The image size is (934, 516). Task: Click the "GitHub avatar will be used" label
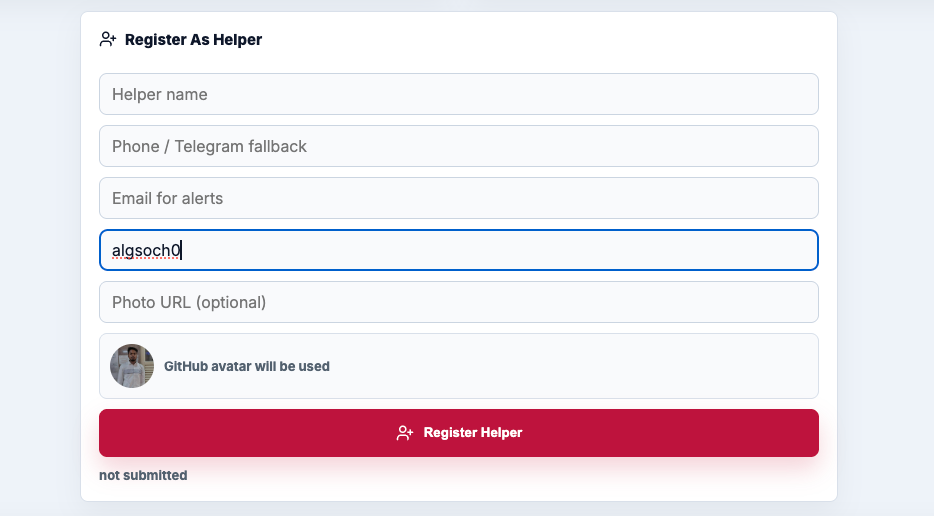click(x=247, y=366)
